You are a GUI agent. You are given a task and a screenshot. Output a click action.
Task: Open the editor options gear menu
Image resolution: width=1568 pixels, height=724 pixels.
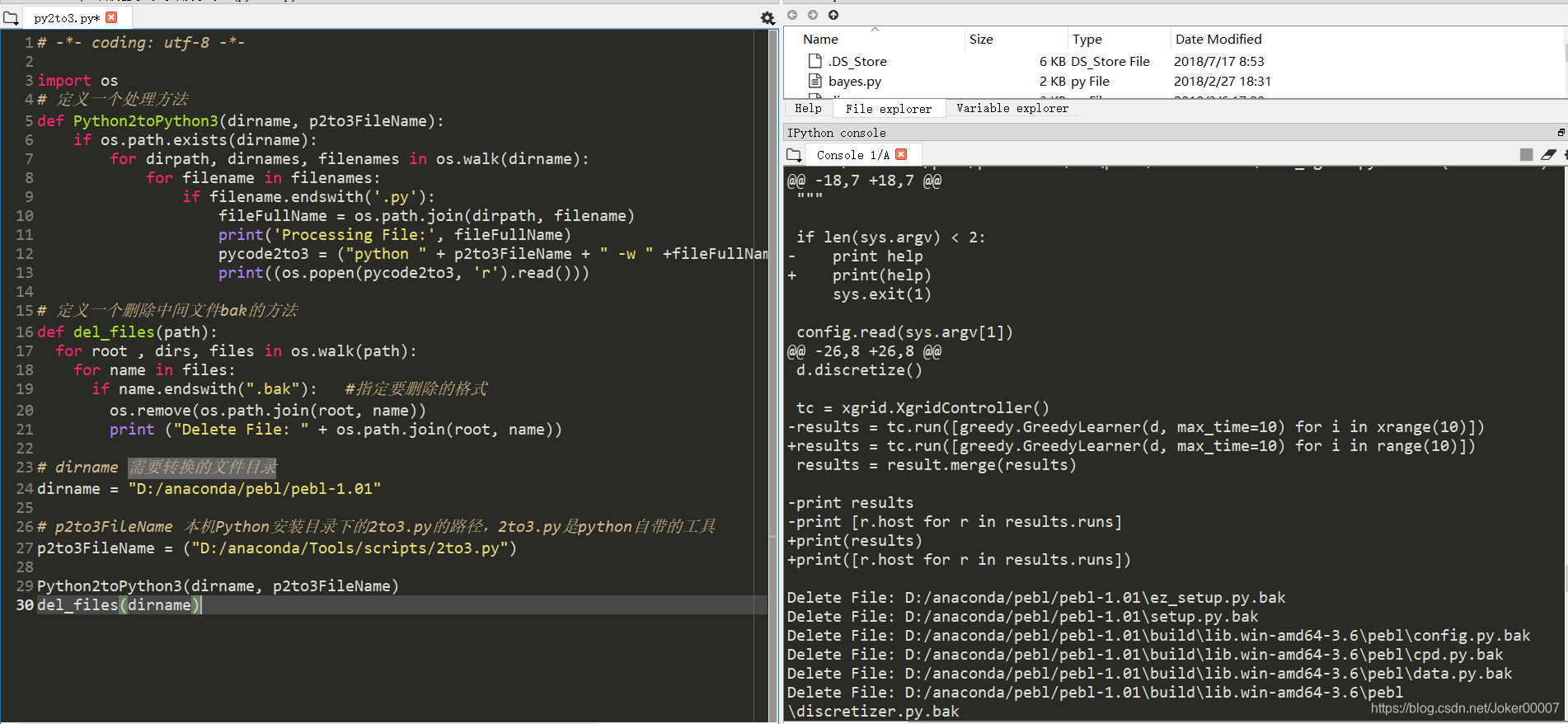coord(768,18)
